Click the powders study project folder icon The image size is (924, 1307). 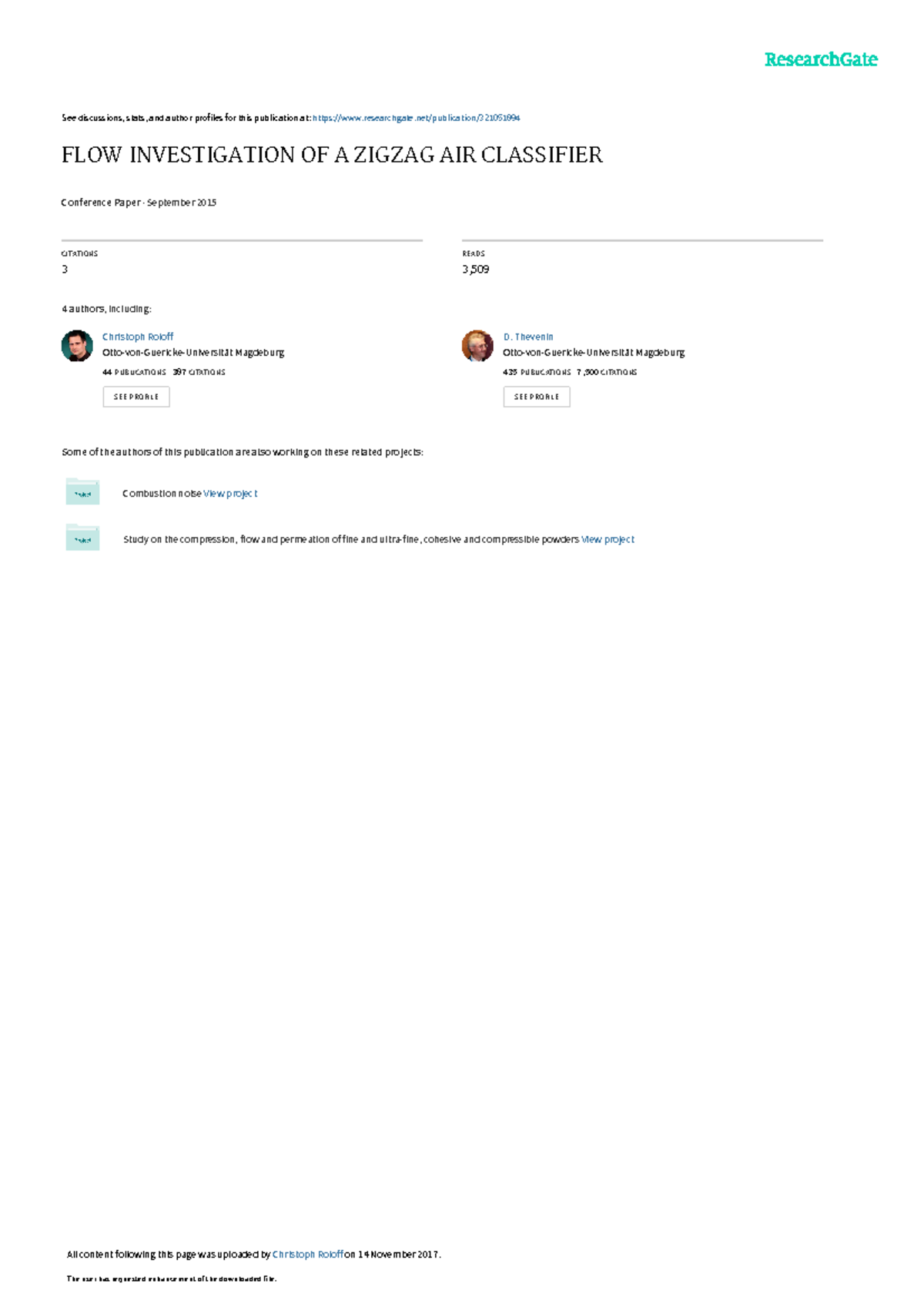(82, 538)
